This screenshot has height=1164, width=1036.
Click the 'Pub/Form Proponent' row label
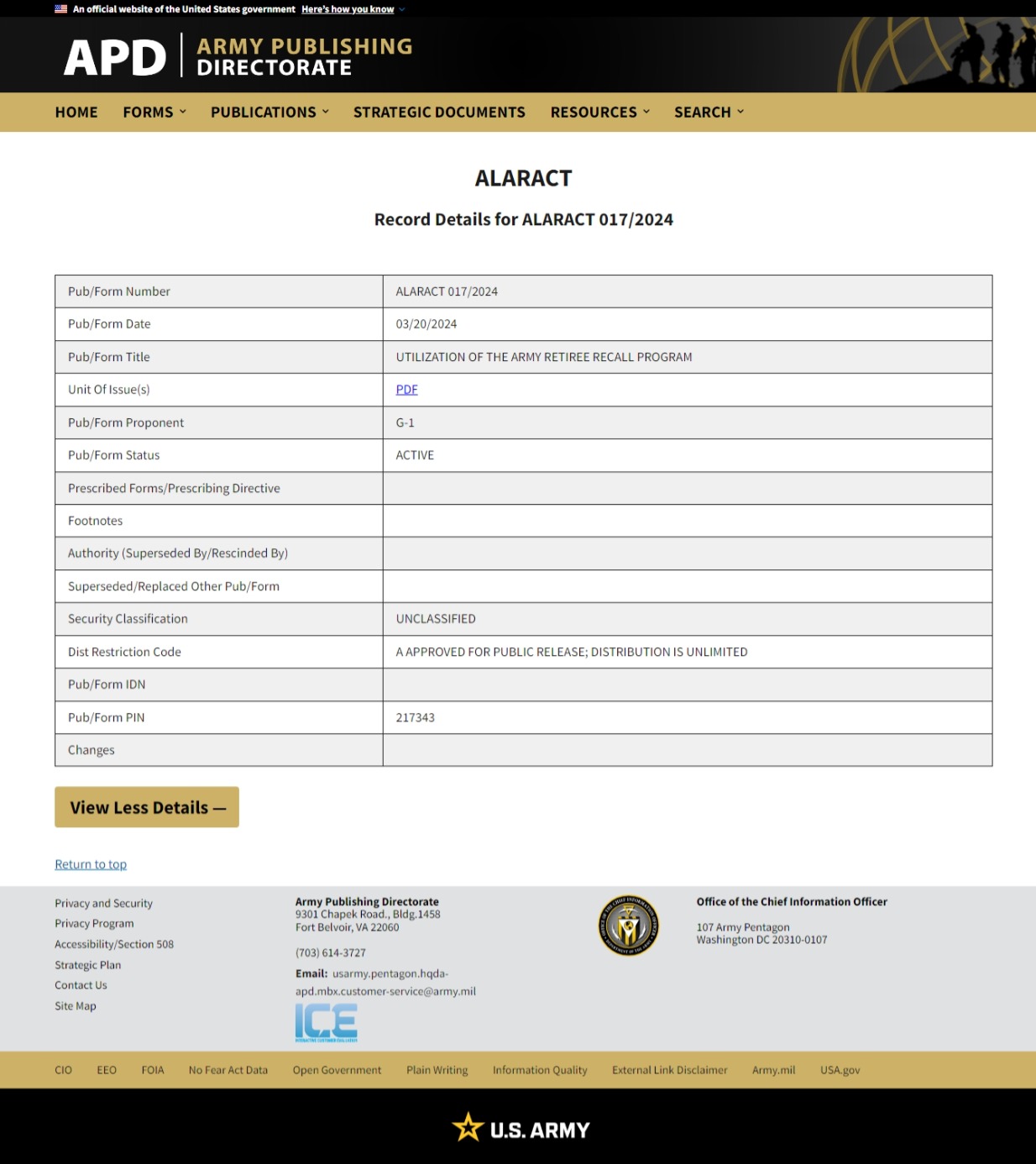coord(126,422)
